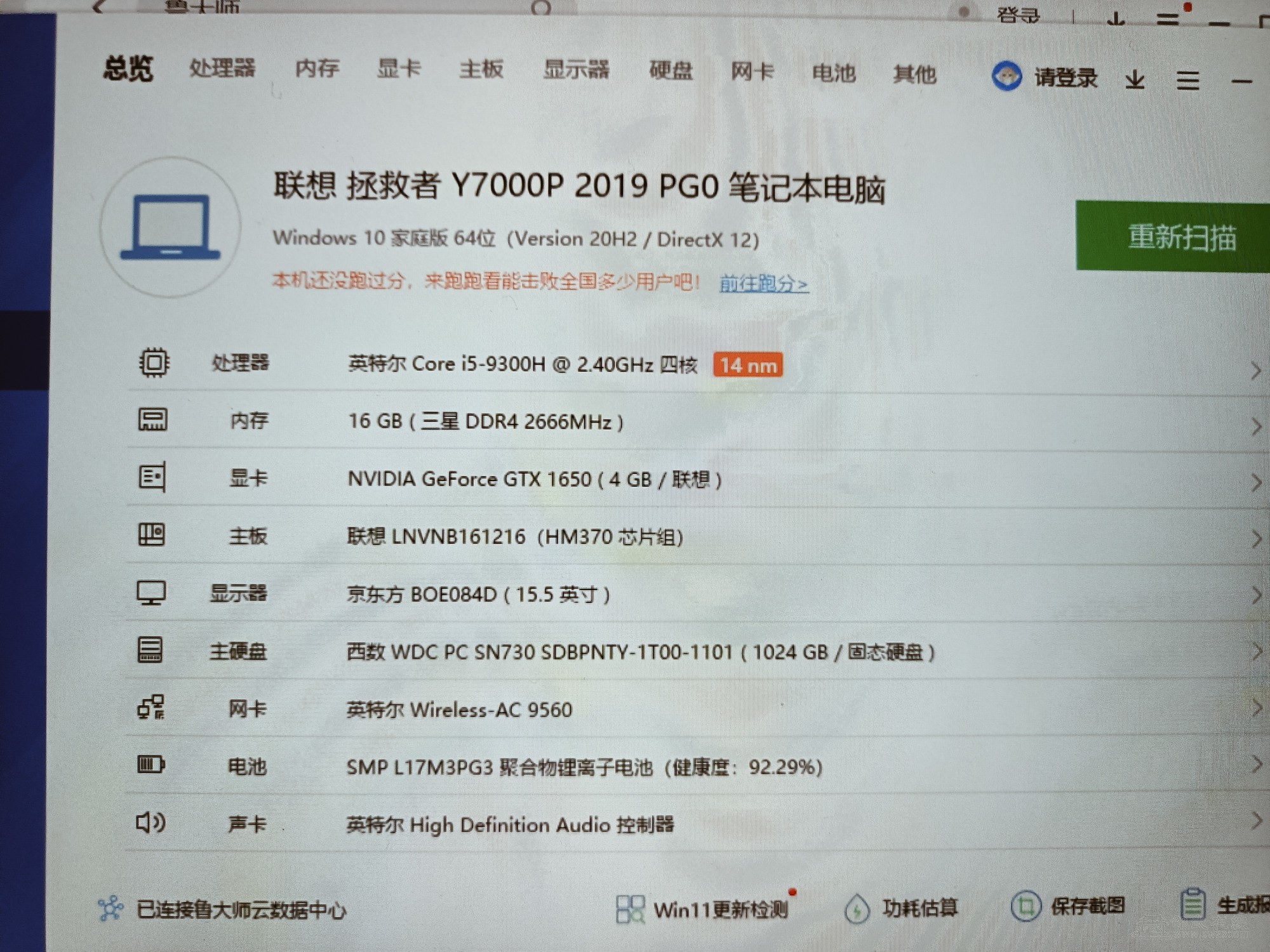This screenshot has width=1270, height=952.
Task: Click the processor chip icon
Action: pyautogui.click(x=154, y=362)
